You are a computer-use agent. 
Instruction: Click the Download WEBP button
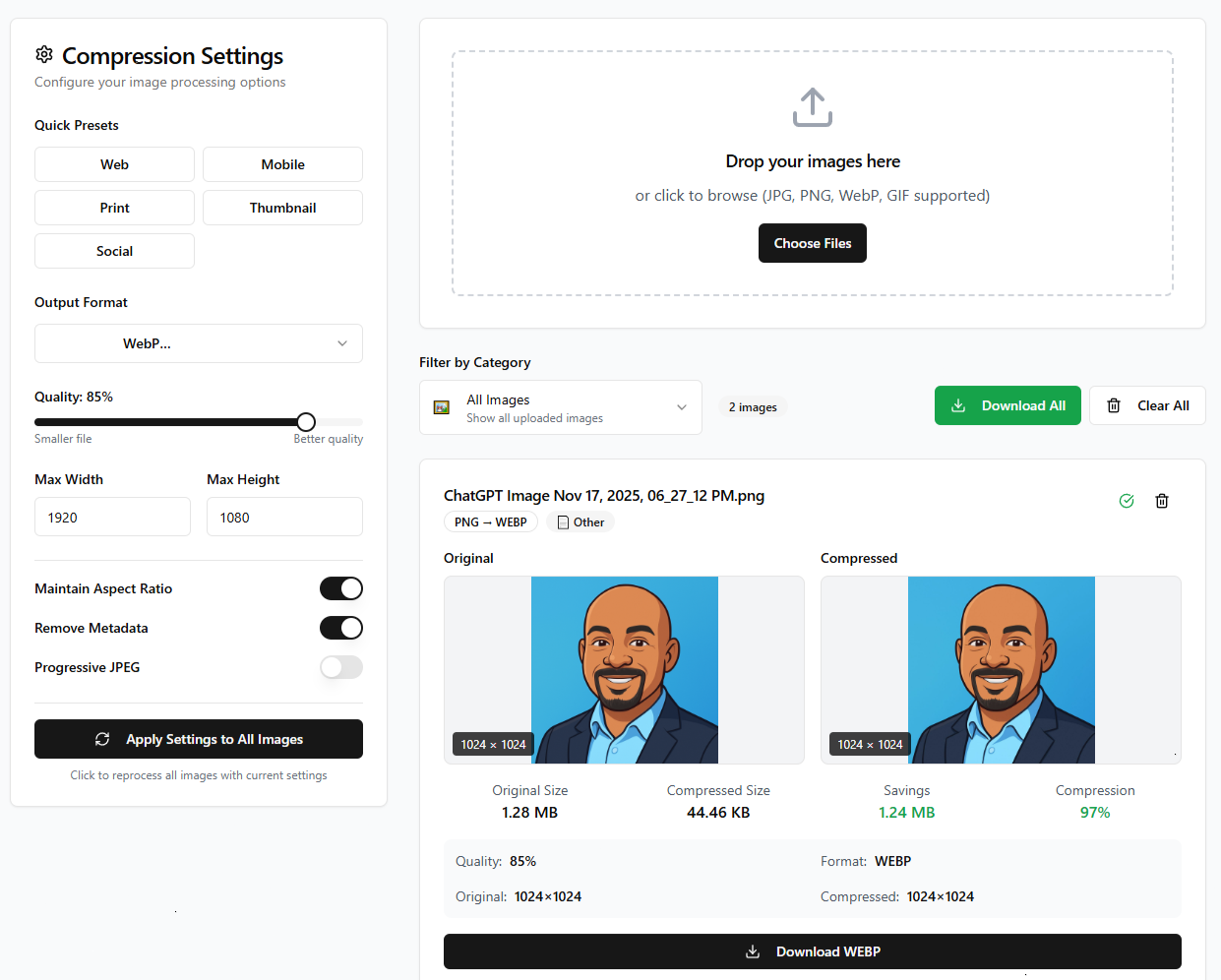pos(813,951)
